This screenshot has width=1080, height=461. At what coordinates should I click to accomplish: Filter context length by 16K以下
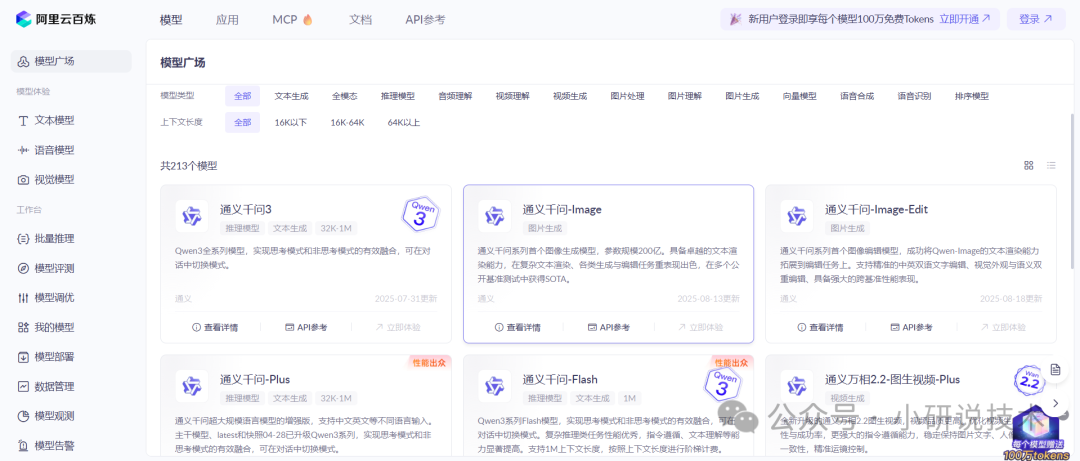point(291,123)
